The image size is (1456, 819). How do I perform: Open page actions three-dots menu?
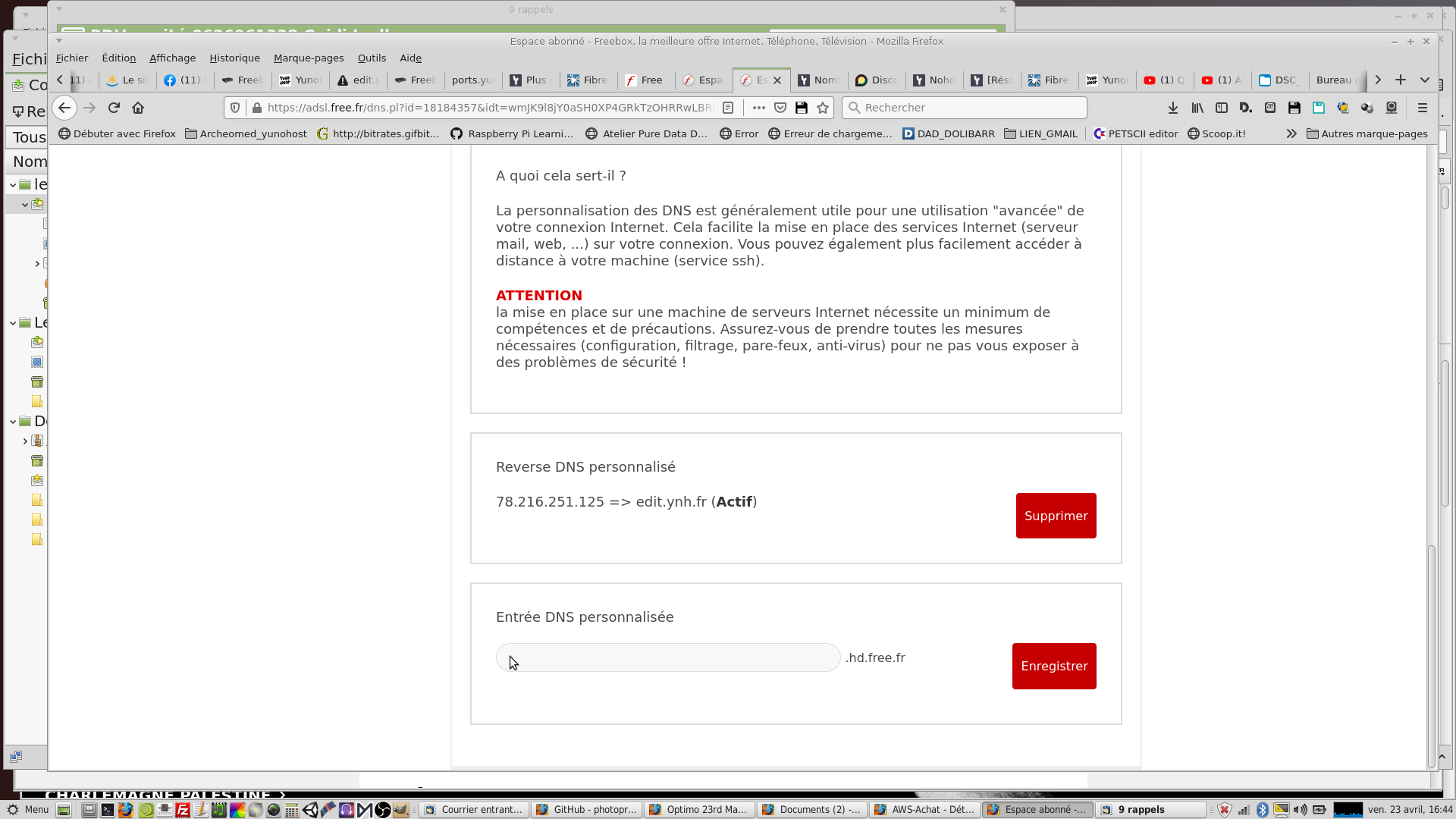(758, 108)
